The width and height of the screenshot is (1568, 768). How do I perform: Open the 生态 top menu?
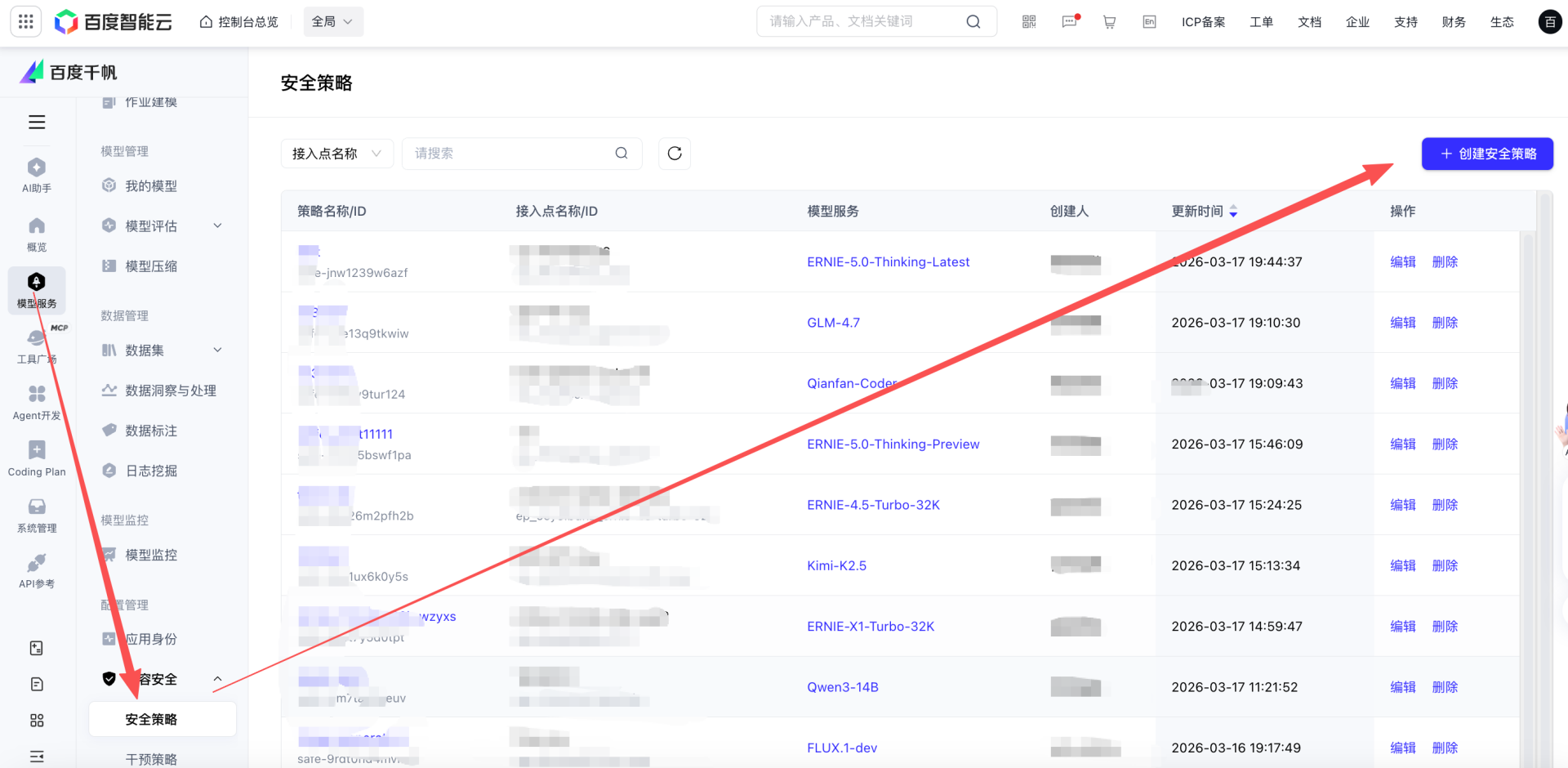click(x=1502, y=22)
